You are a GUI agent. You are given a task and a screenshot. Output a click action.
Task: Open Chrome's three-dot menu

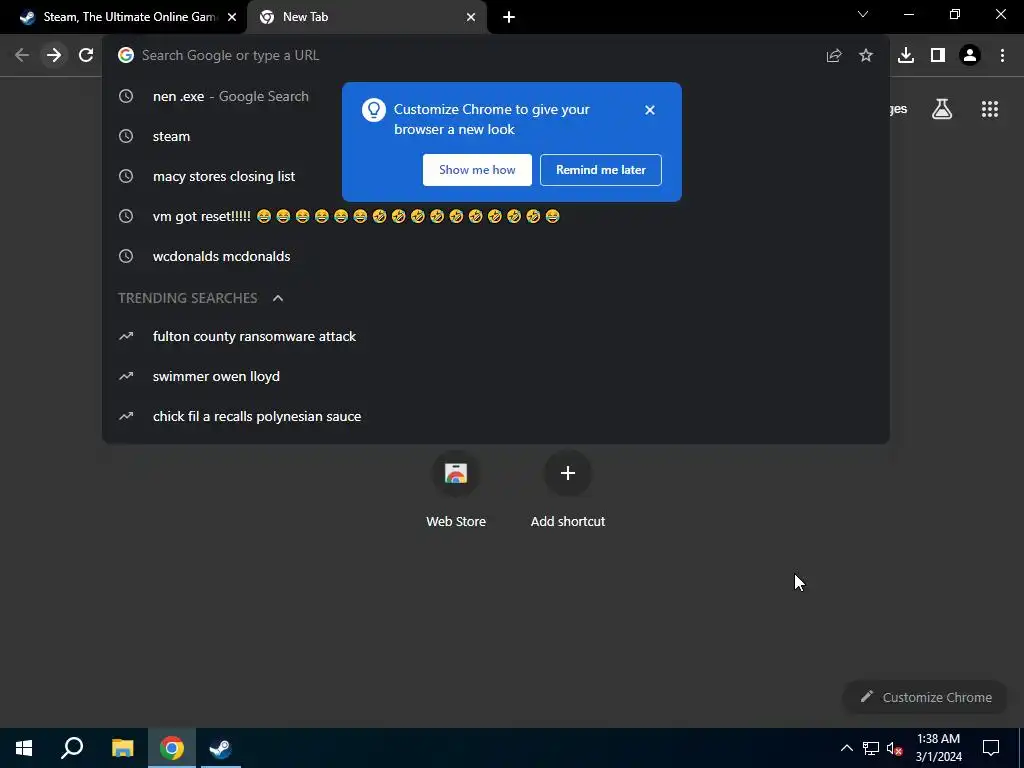pos(1002,56)
